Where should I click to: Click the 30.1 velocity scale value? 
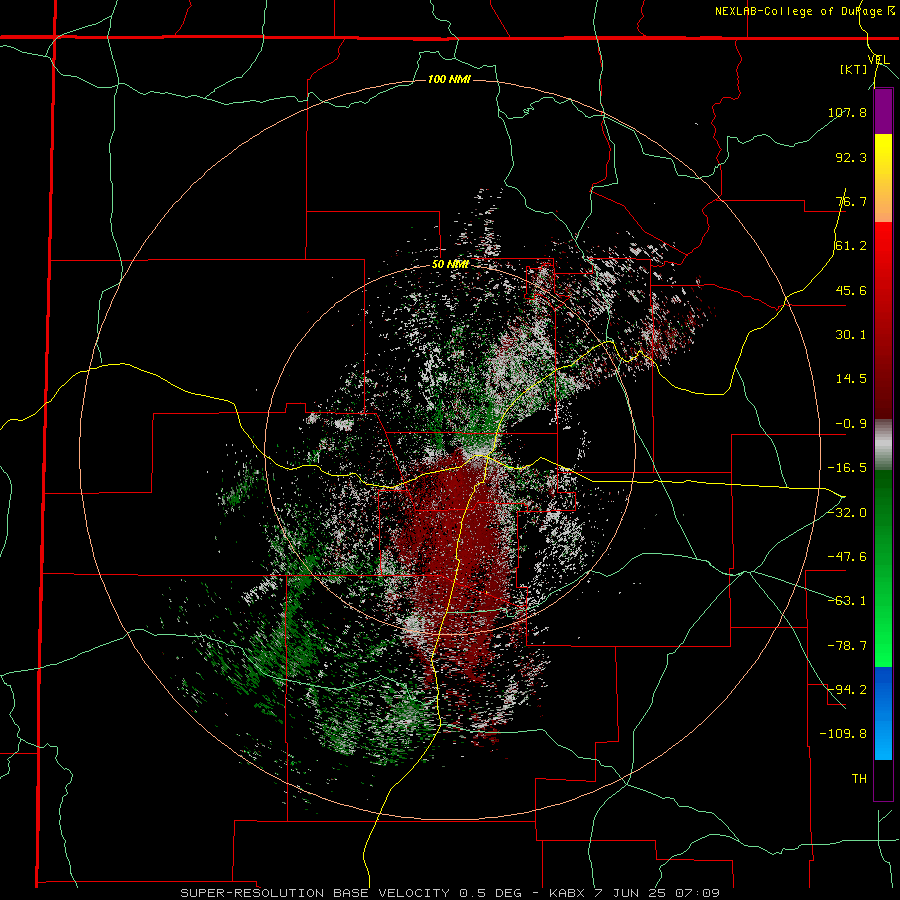(x=851, y=335)
